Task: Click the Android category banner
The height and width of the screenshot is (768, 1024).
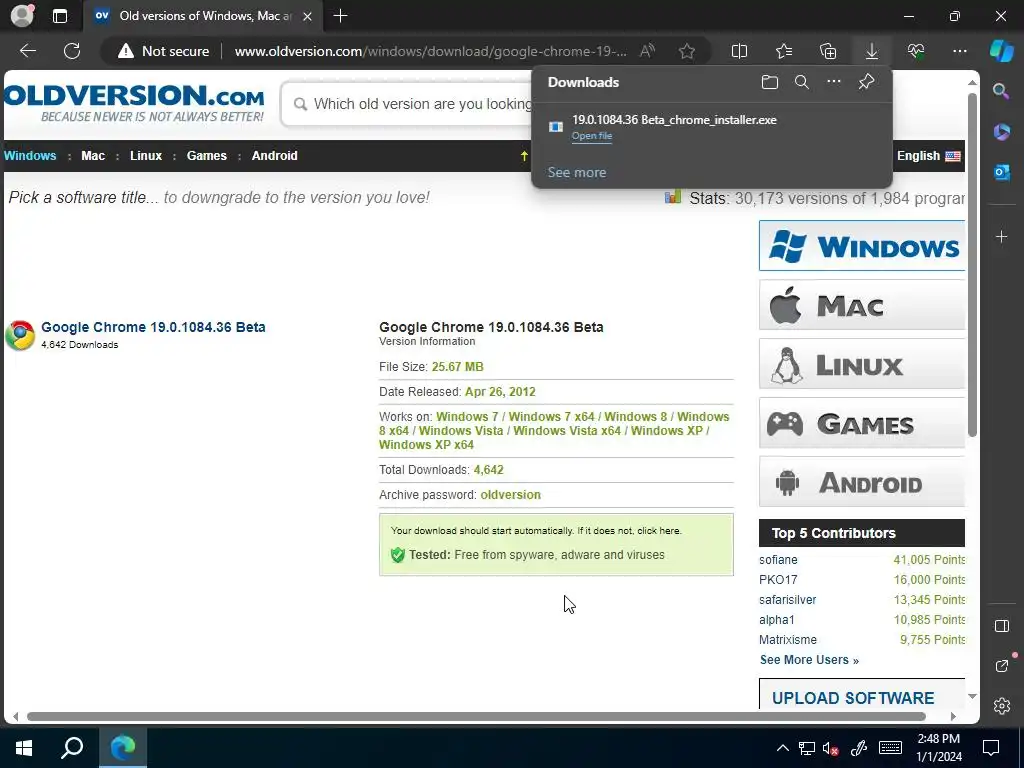Action: [x=861, y=481]
